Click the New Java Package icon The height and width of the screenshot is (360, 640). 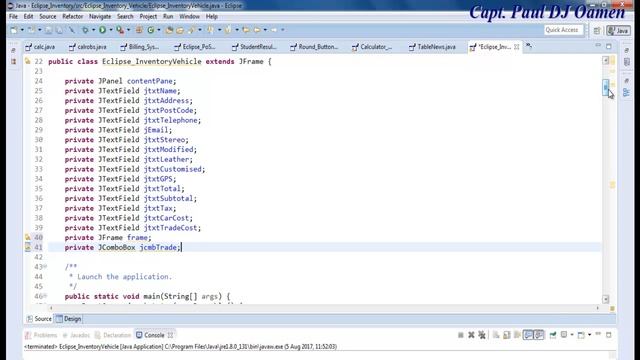pos(139,30)
